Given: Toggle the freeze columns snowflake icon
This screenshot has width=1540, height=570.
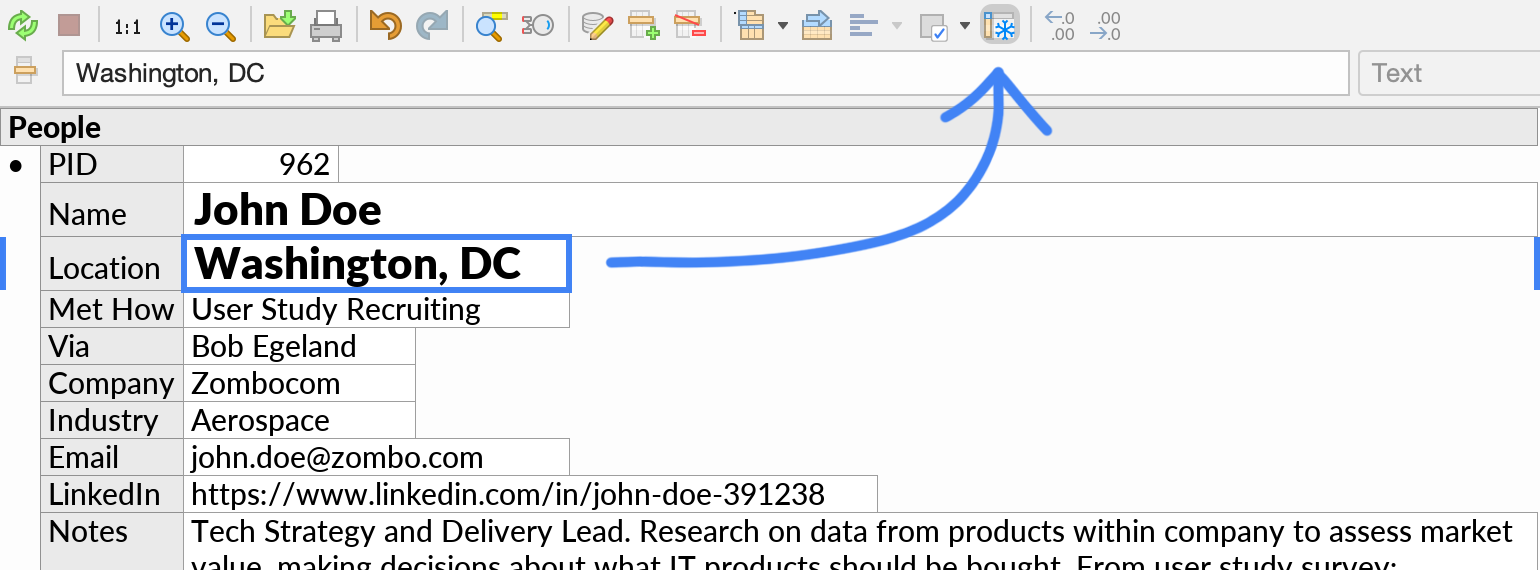Looking at the screenshot, I should tap(1000, 26).
